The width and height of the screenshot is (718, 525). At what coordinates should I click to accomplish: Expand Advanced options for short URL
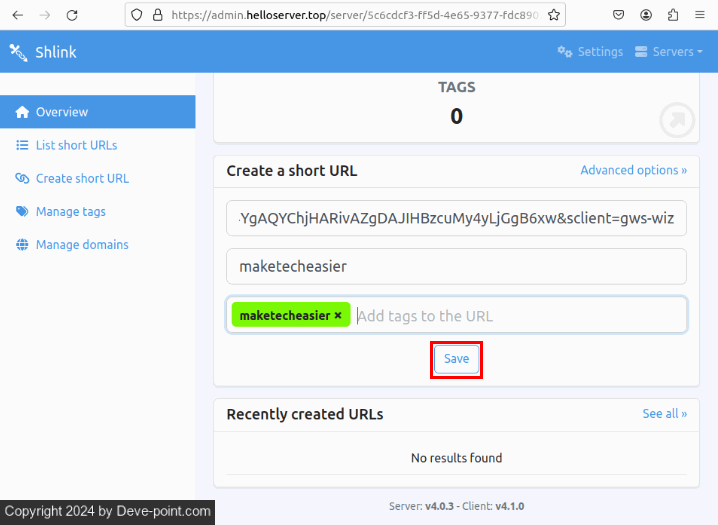pyautogui.click(x=633, y=170)
